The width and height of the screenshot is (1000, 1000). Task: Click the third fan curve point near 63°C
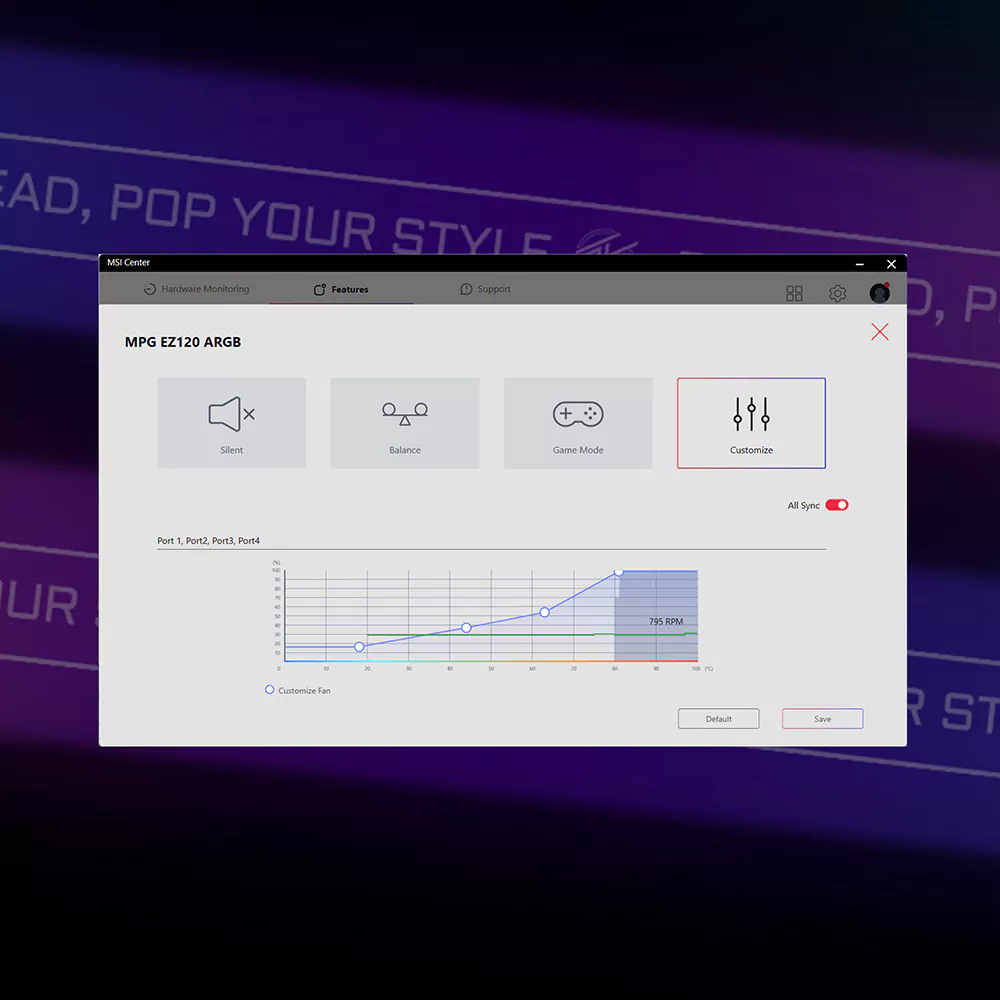tap(545, 612)
